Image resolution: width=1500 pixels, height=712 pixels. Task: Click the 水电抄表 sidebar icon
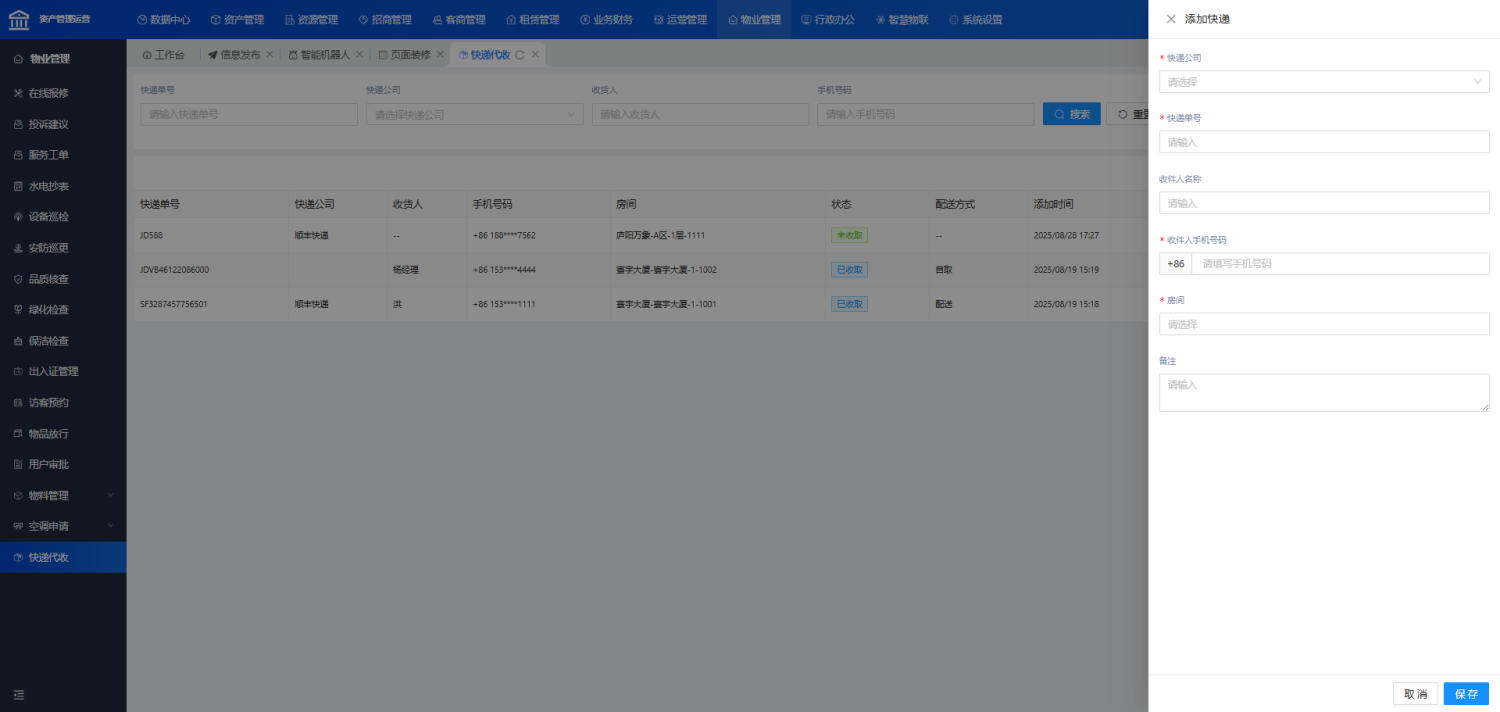coord(18,186)
